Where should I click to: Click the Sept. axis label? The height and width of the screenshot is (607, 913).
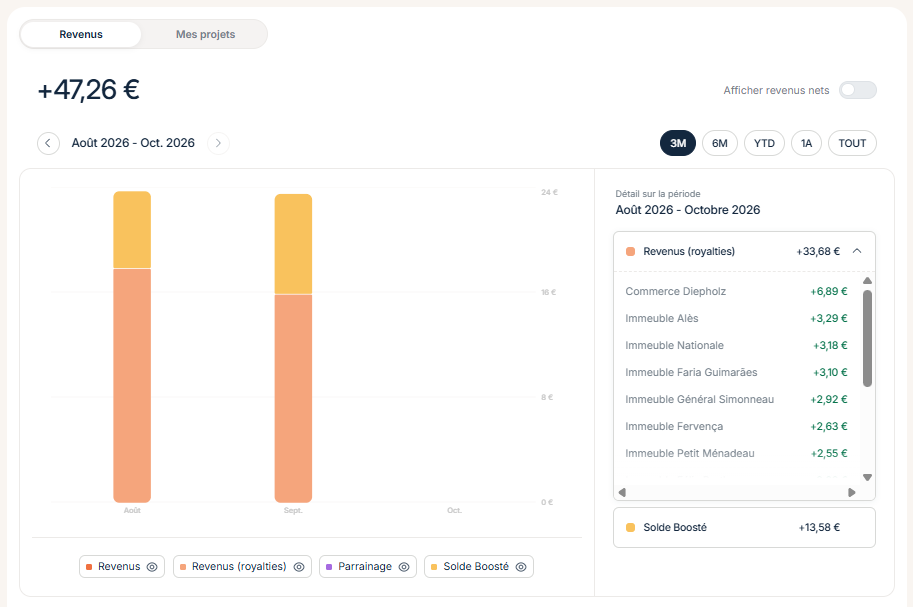(x=293, y=510)
